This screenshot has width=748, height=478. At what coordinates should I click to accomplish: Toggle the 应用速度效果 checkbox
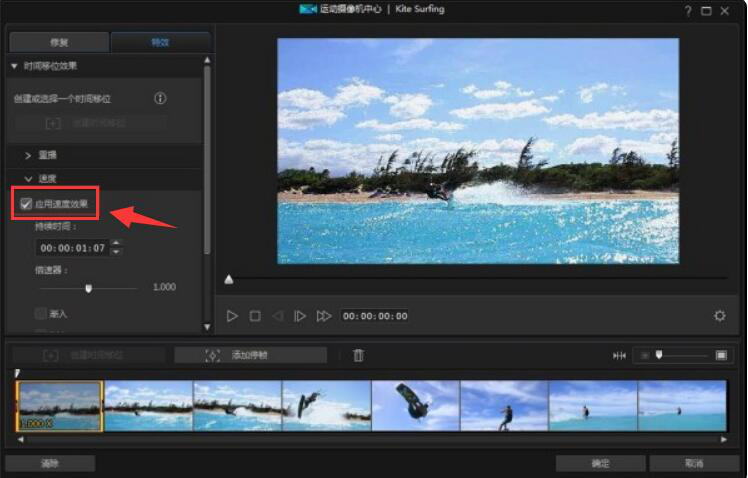click(x=26, y=204)
